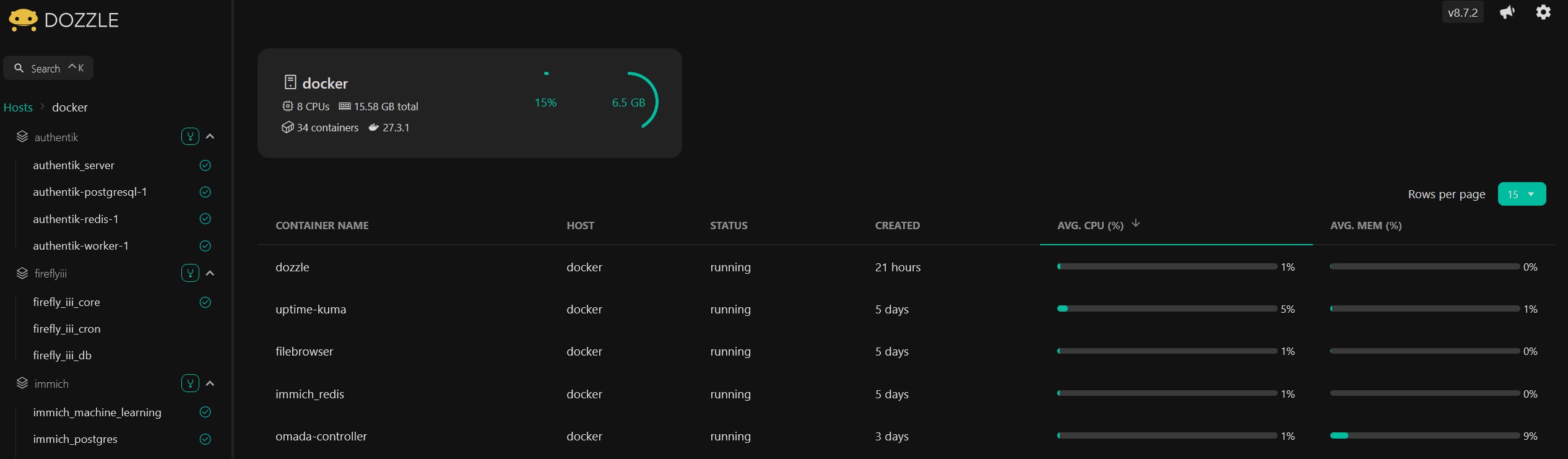Sort by the AVG. CPU (%) column
Screen dimensions: 1568x459
tap(1090, 225)
